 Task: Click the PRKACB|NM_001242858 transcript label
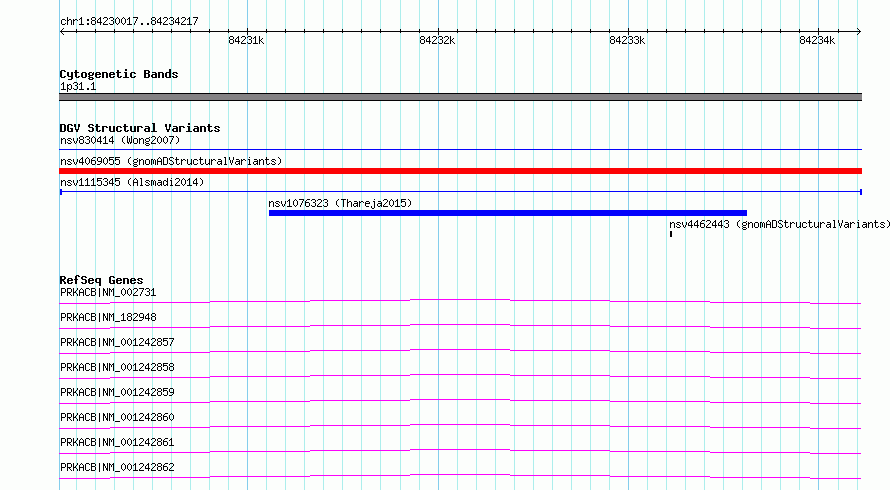coord(117,367)
